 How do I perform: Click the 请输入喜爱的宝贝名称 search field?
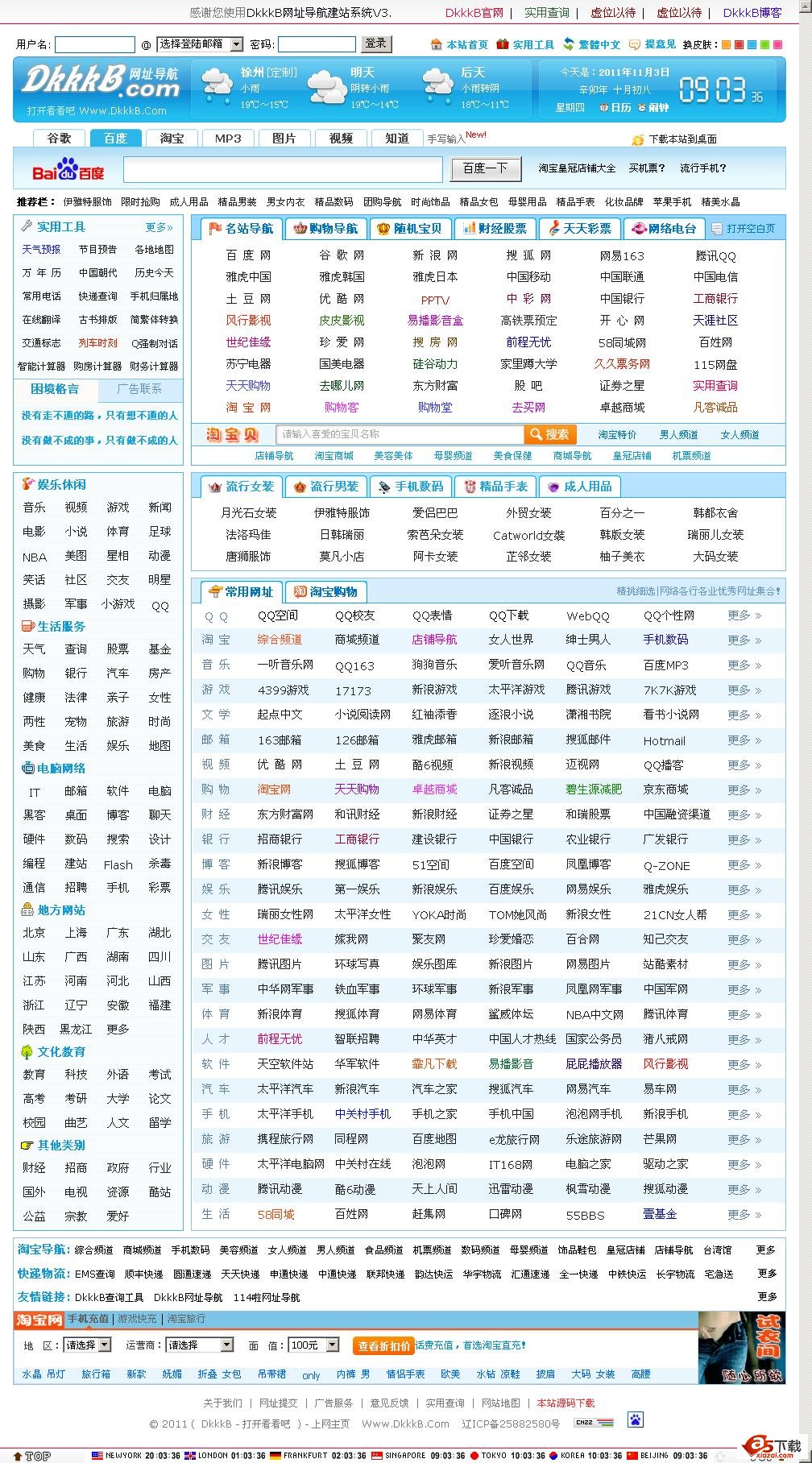[x=400, y=435]
